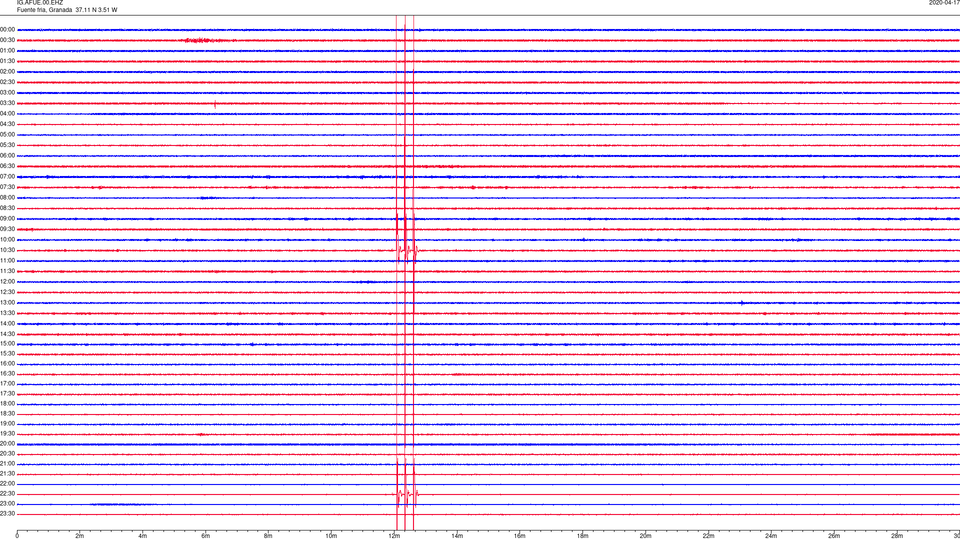Click the 21:00 trace label
Image resolution: width=960 pixels, height=540 pixels.
[8, 463]
